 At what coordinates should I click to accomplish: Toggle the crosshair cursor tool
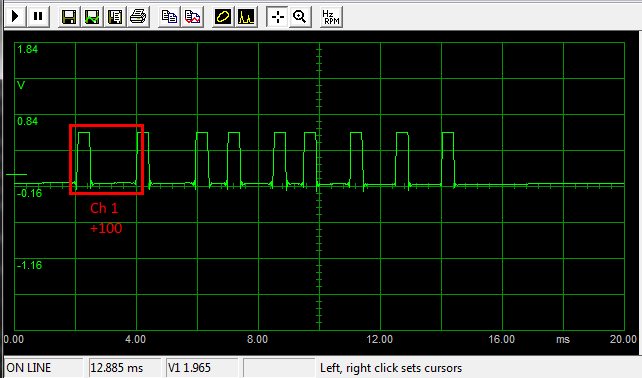pyautogui.click(x=277, y=17)
